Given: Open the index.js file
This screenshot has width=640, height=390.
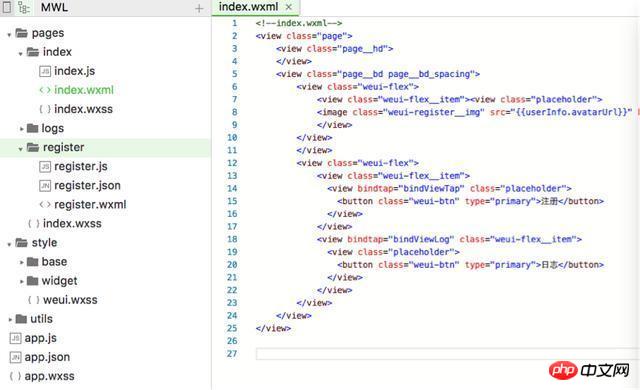Looking at the screenshot, I should [x=74, y=71].
